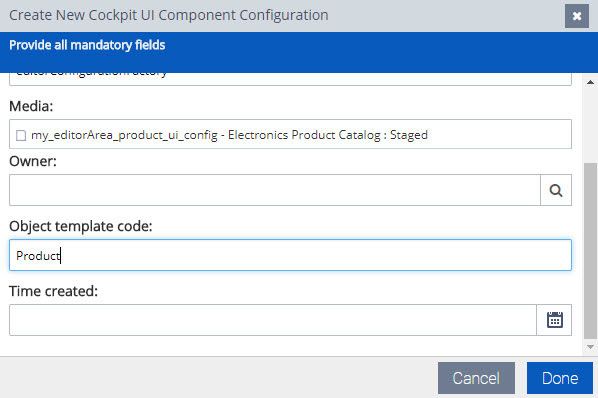Confirm with the Done button

(x=559, y=378)
